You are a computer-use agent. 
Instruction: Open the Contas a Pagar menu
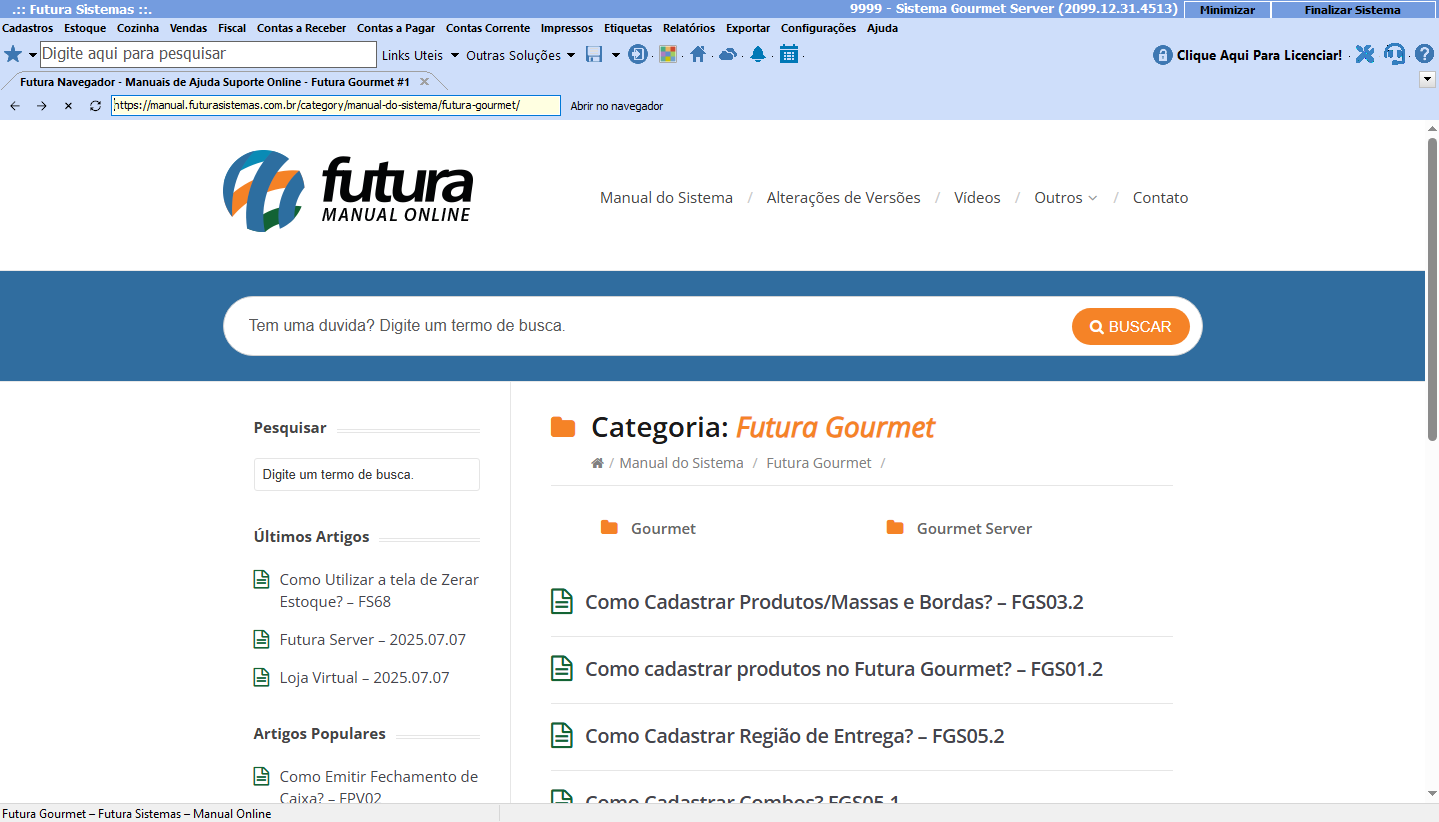(396, 28)
